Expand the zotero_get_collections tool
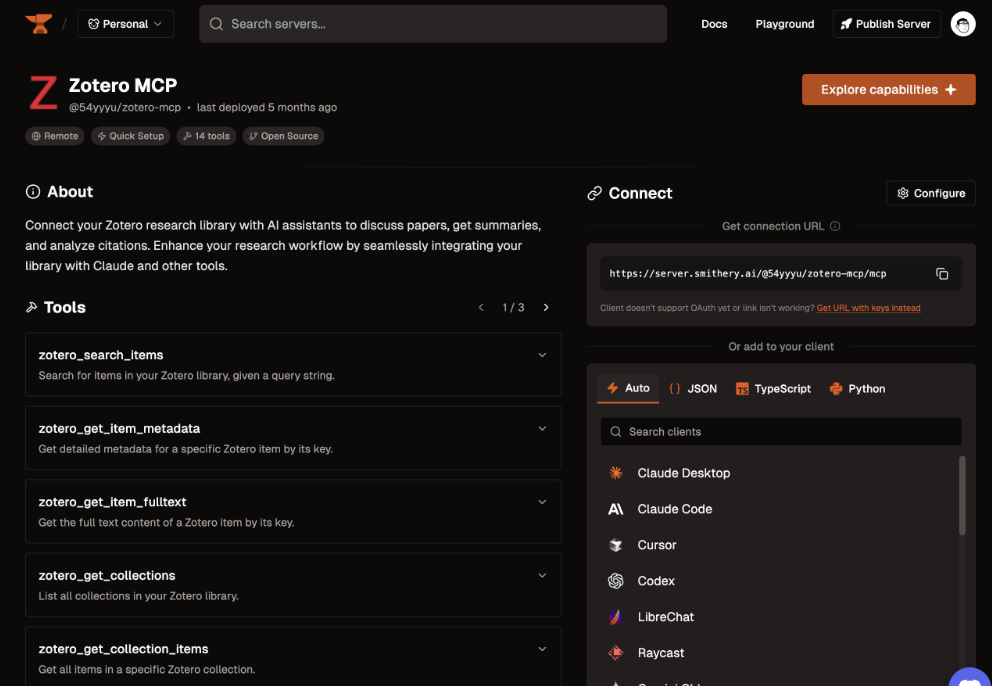Image resolution: width=992 pixels, height=686 pixels. 542,576
